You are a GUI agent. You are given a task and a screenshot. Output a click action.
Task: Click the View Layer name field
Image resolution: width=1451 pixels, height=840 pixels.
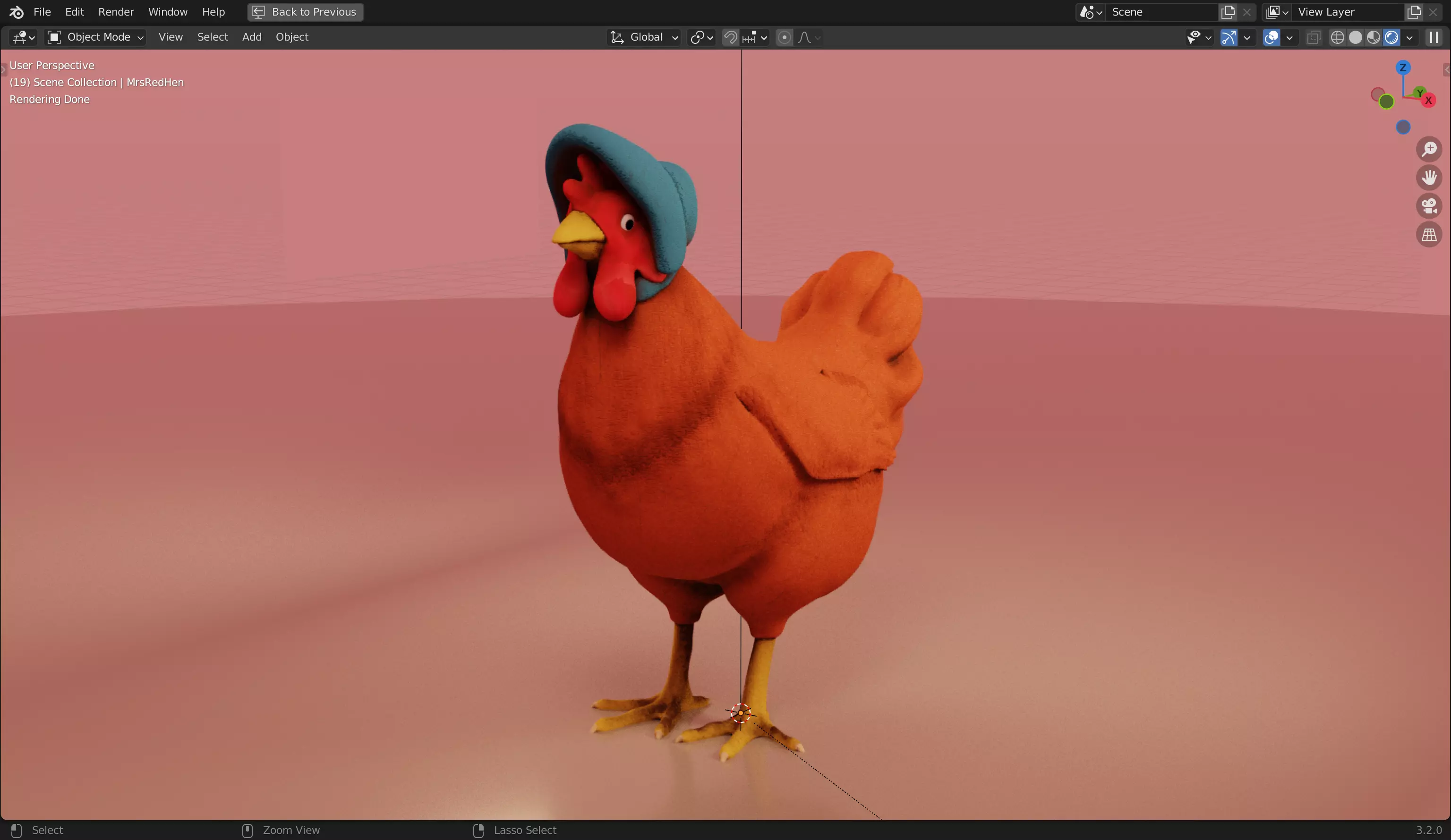coord(1348,12)
